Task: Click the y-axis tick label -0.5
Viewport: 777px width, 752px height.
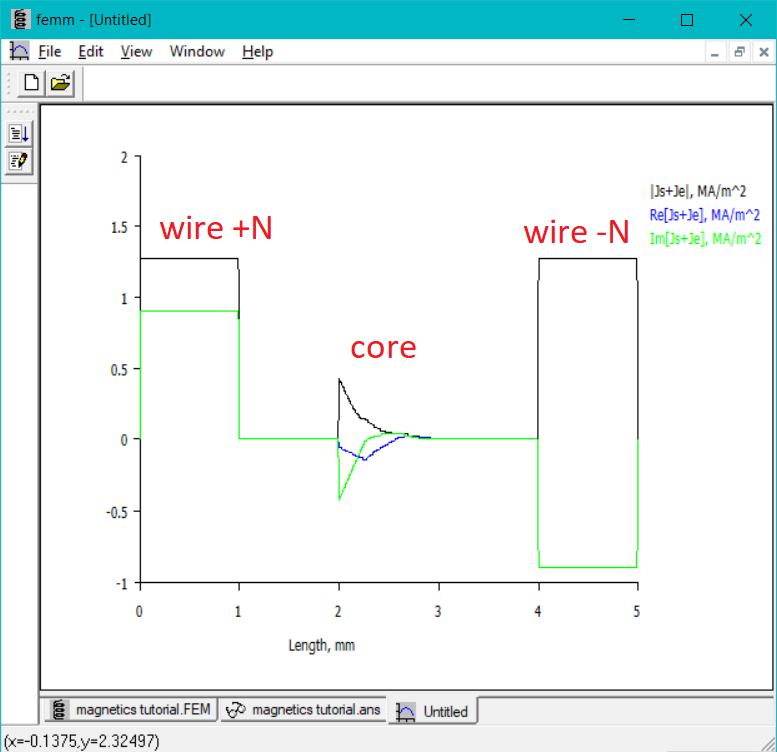Action: 117,513
